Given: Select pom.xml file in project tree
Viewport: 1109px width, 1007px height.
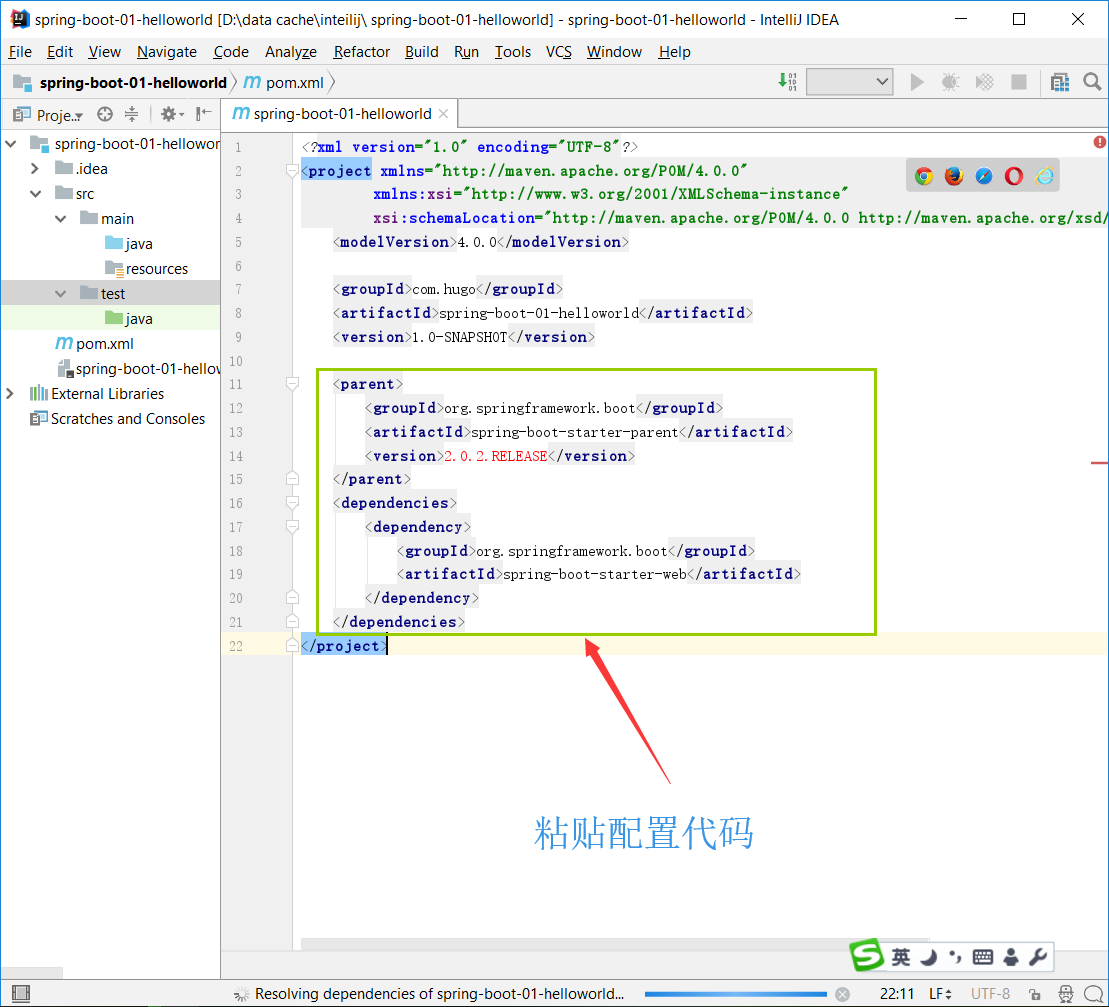Looking at the screenshot, I should click(104, 344).
